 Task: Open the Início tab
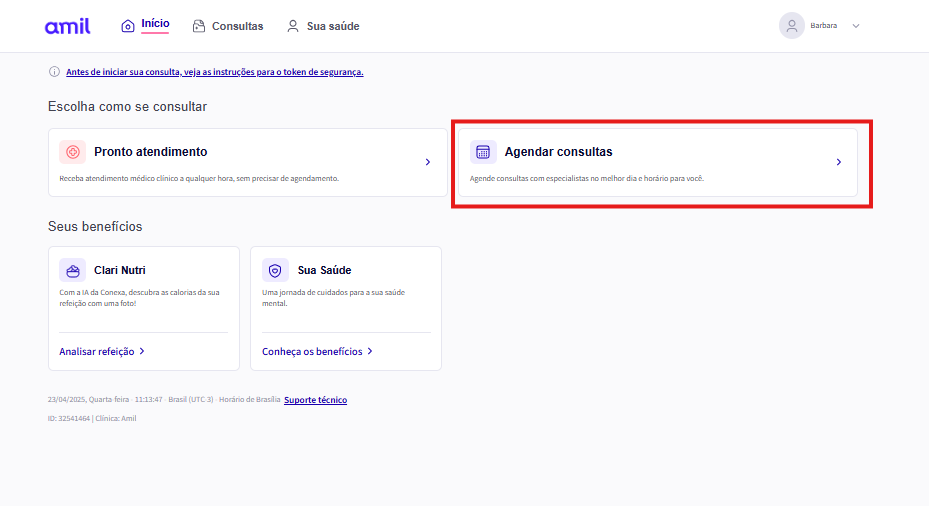(155, 24)
